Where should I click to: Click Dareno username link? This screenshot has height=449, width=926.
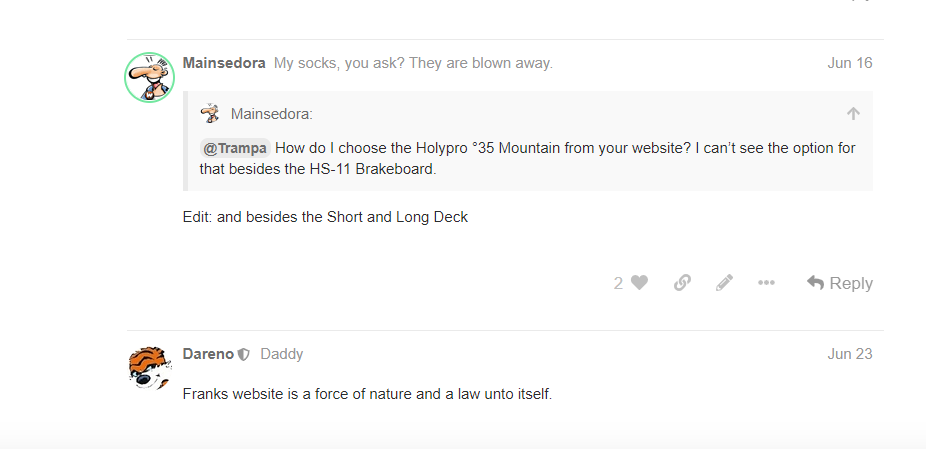pos(208,354)
